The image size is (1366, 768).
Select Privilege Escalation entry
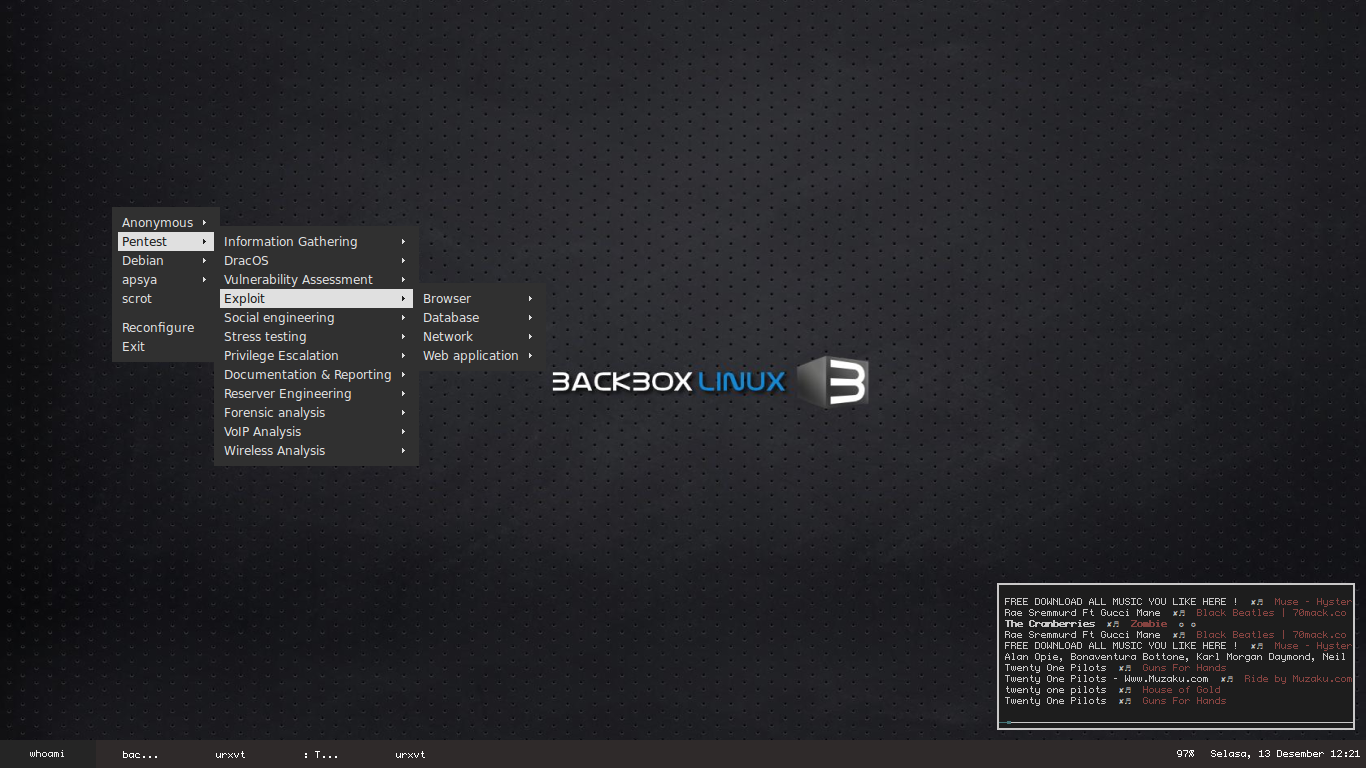279,355
